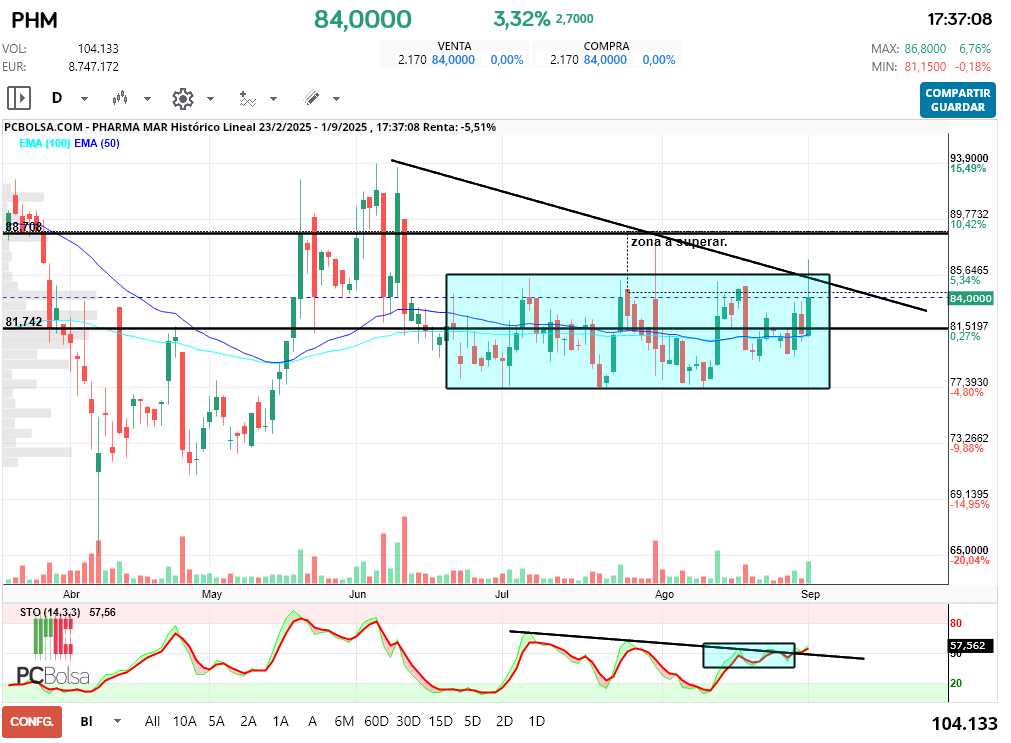Image resolution: width=1011 pixels, height=743 pixels.
Task: Click the 81,742 support level label
Action: pyautogui.click(x=24, y=322)
